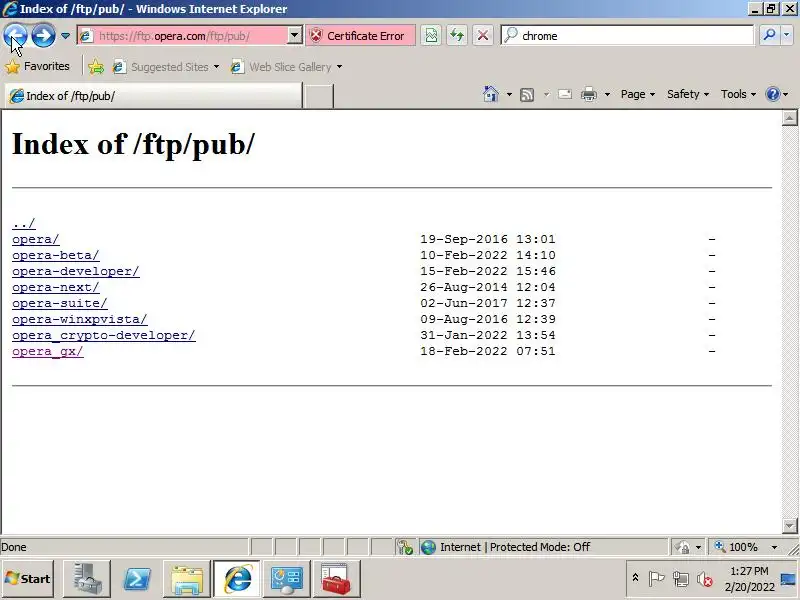This screenshot has width=800, height=600.
Task: Open the opera-beta/ directory link
Action: [x=56, y=255]
